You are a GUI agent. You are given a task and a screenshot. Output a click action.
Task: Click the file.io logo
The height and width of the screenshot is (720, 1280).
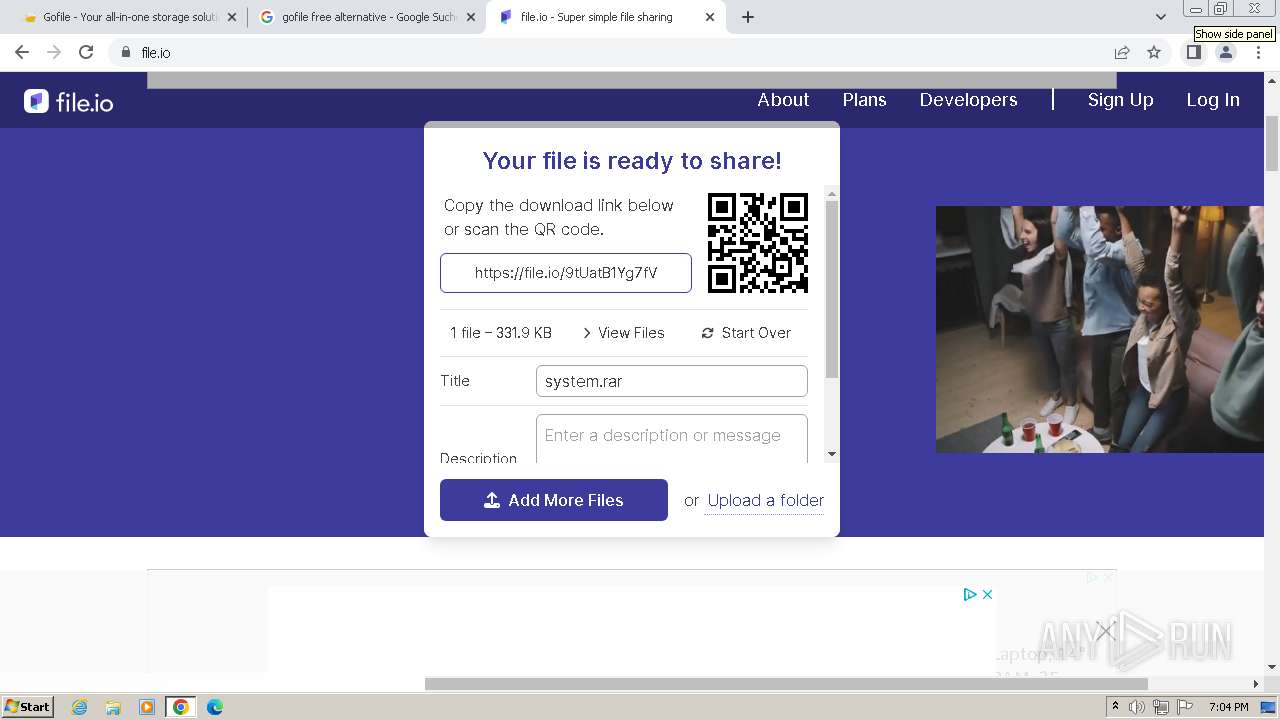pos(69,101)
